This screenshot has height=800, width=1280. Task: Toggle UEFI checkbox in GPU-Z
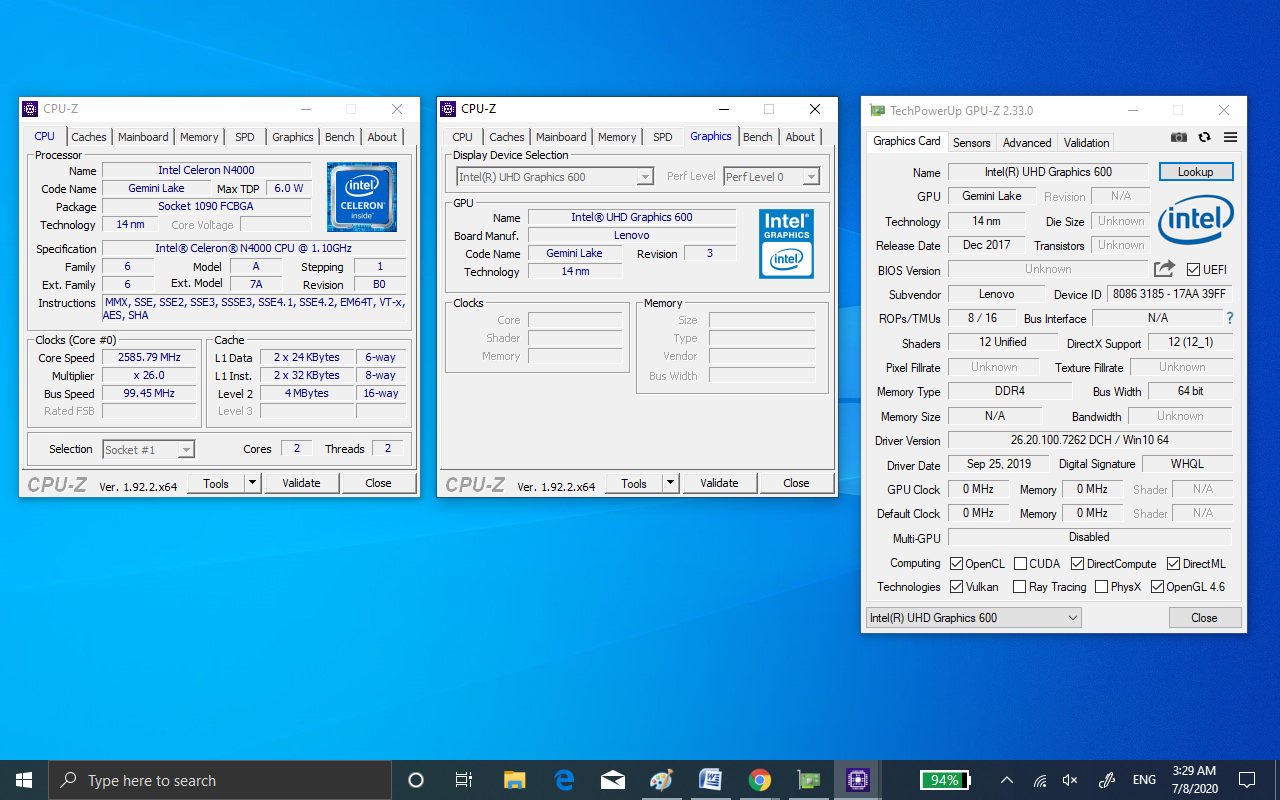(x=1193, y=269)
